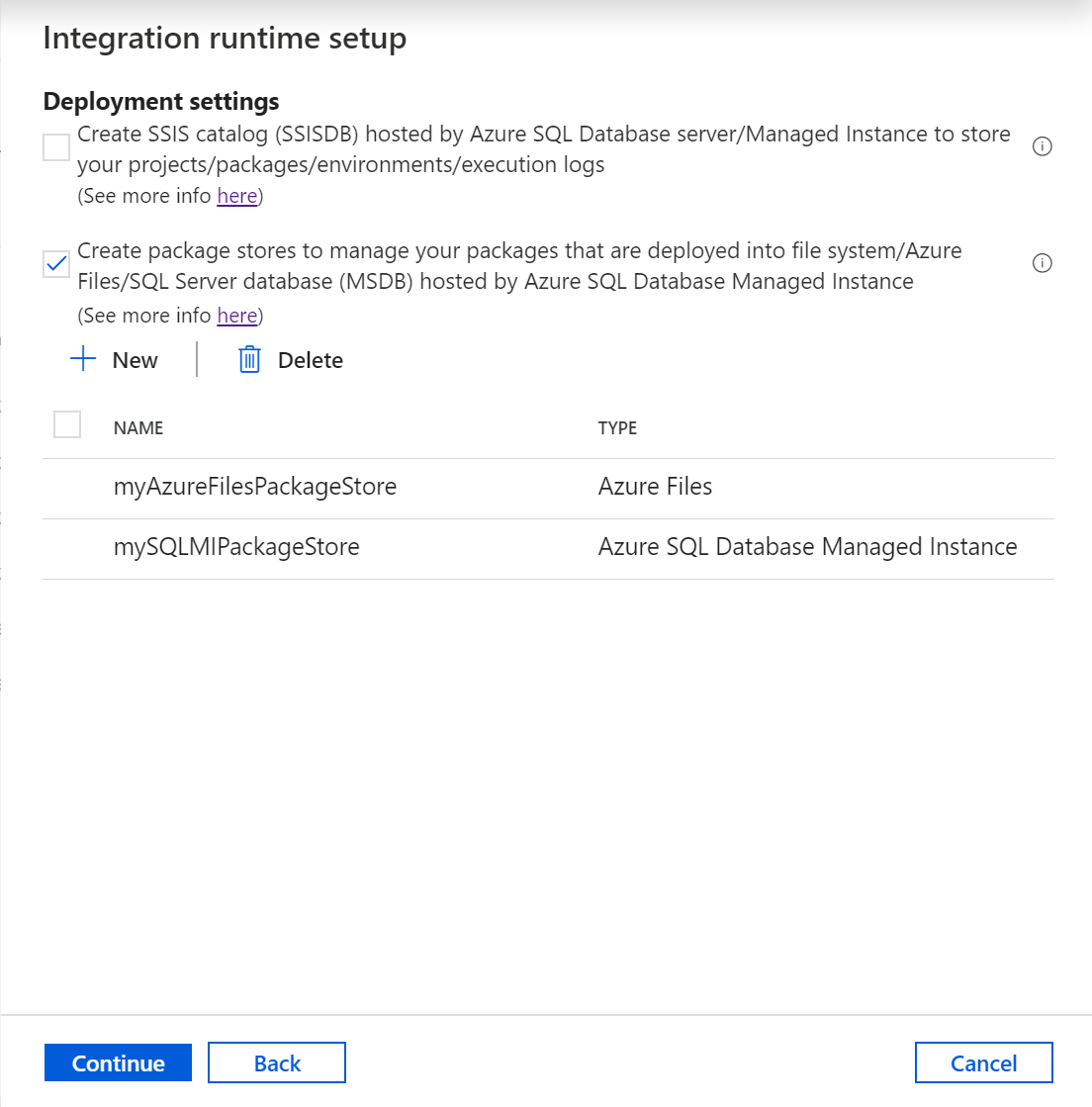Disable the Create package stores checkbox
Image resolution: width=1092 pixels, height=1107 pixels.
click(x=55, y=263)
